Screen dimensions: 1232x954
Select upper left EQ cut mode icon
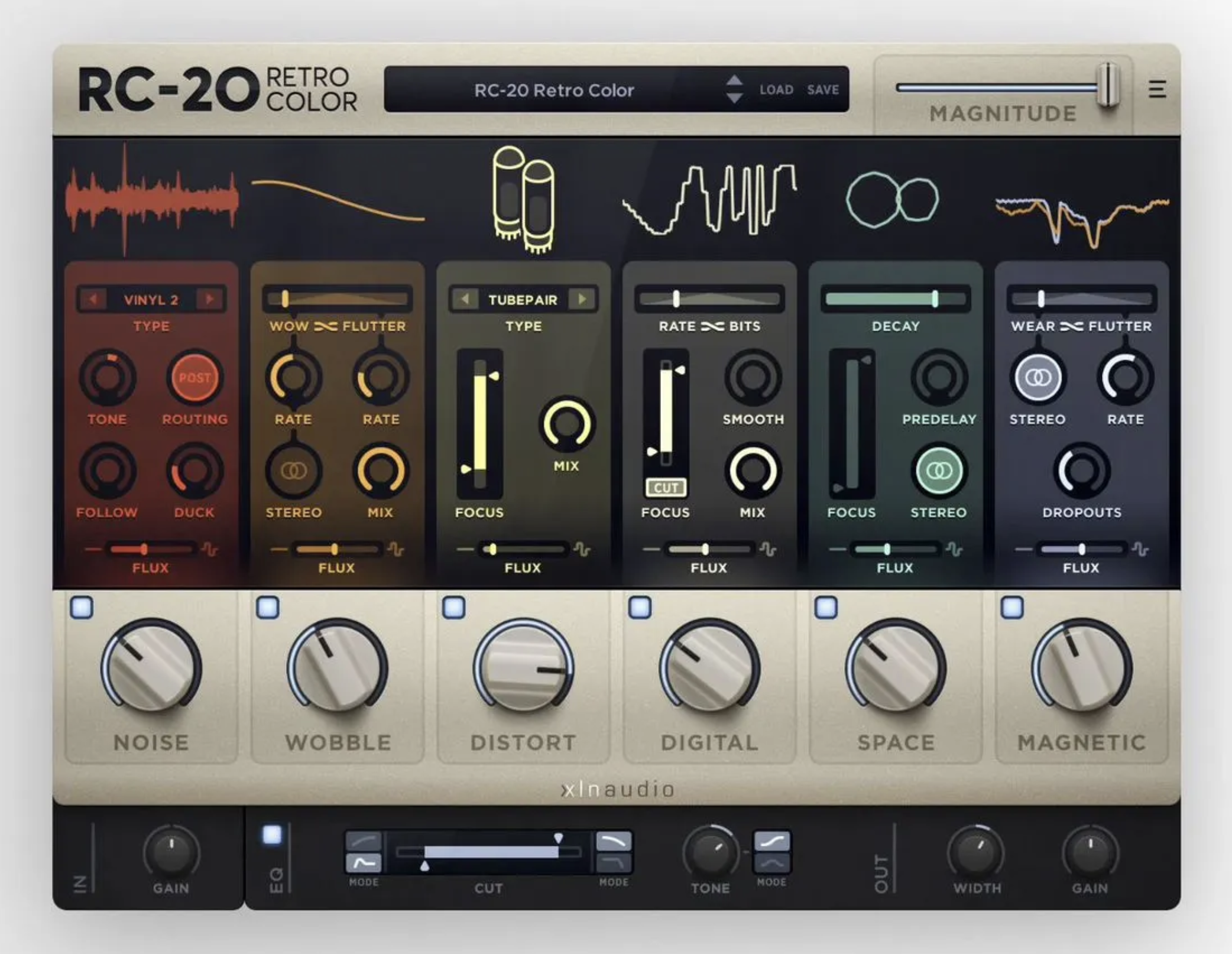tap(363, 841)
